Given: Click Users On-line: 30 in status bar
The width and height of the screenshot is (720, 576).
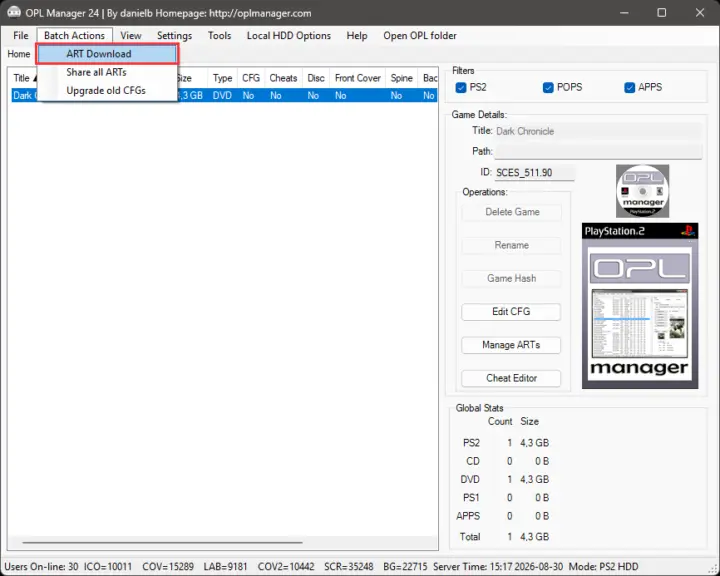Looking at the screenshot, I should click(x=41, y=567).
